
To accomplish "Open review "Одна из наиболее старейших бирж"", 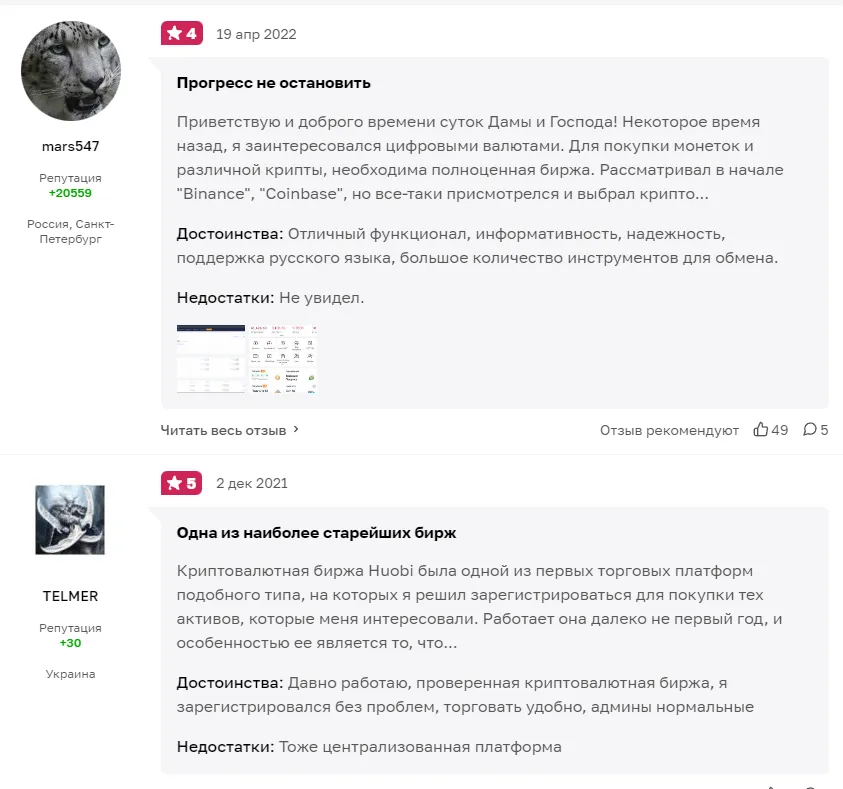I will [317, 533].
